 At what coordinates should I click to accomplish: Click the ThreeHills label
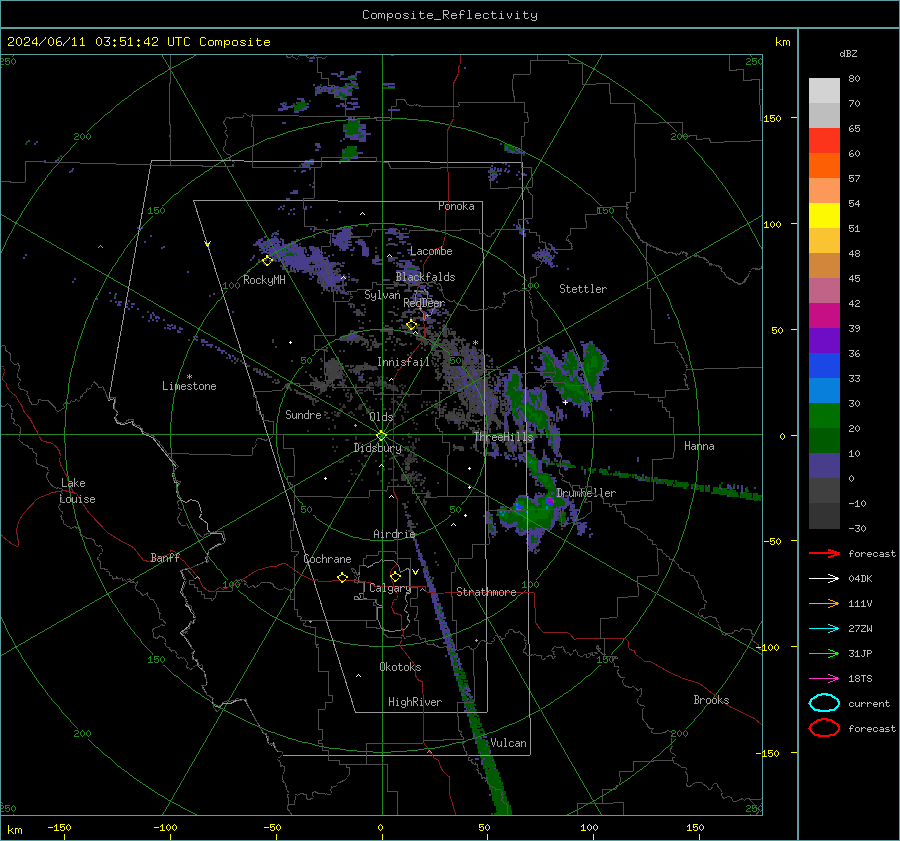click(503, 437)
